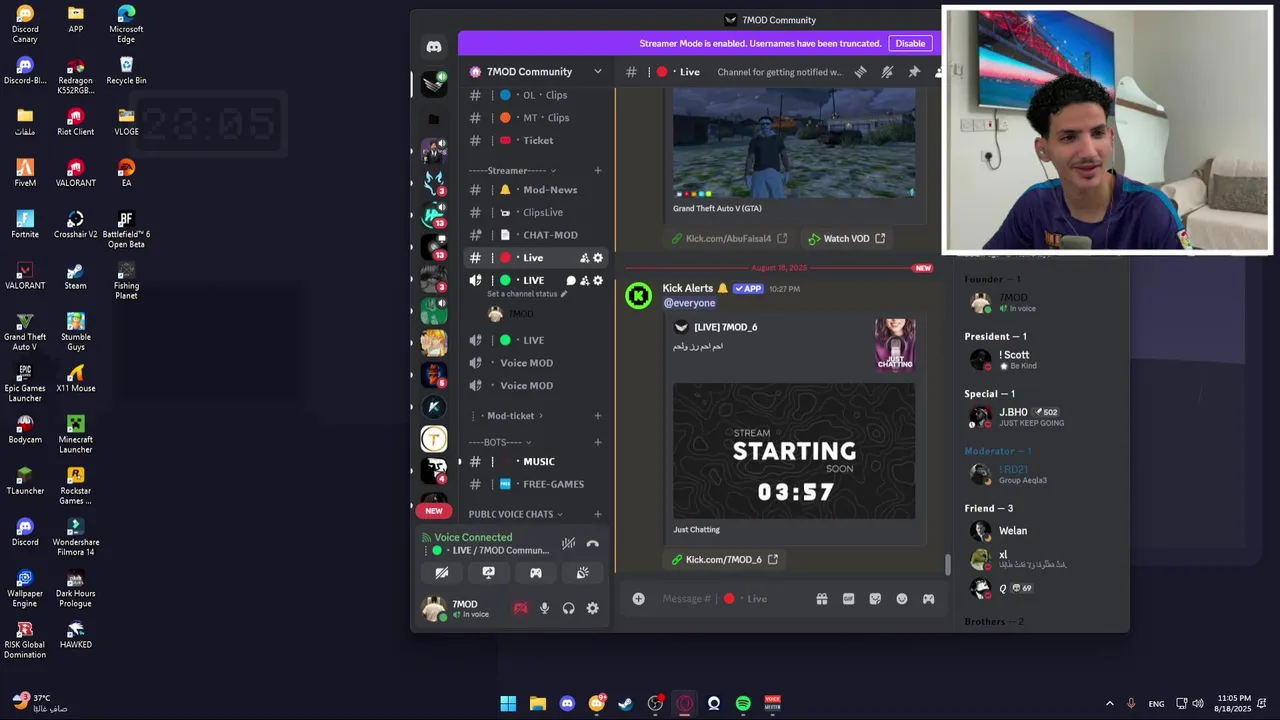Open the GIF picker
Screen dimensions: 1280x720
[848, 599]
